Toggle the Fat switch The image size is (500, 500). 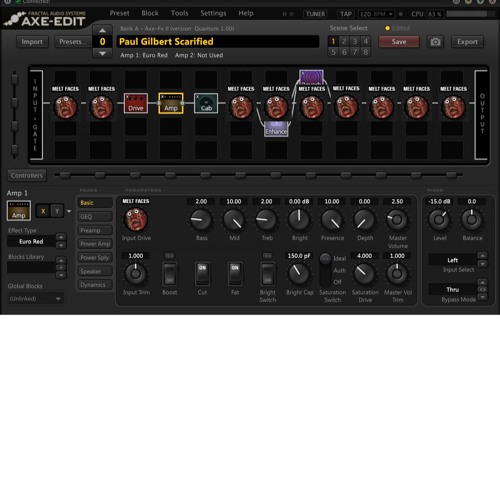point(235,274)
